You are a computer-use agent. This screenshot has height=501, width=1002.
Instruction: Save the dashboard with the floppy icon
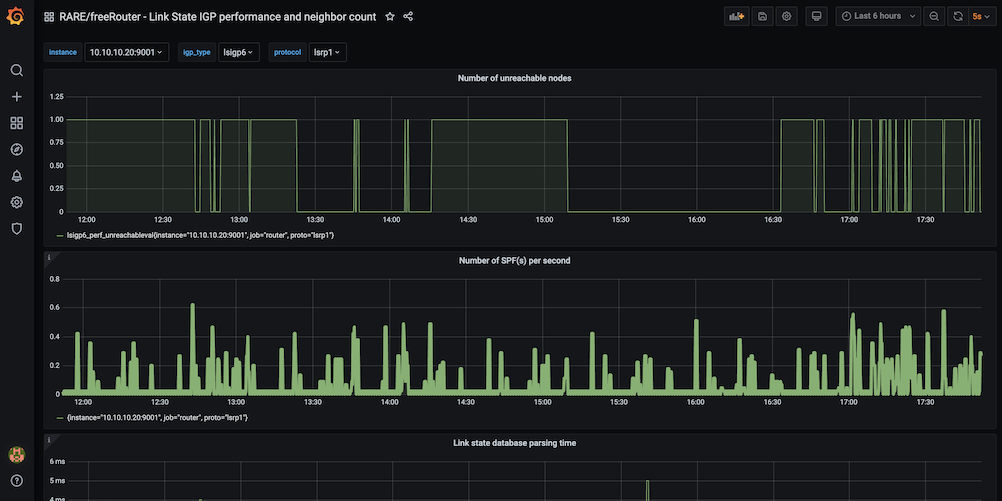pos(763,16)
